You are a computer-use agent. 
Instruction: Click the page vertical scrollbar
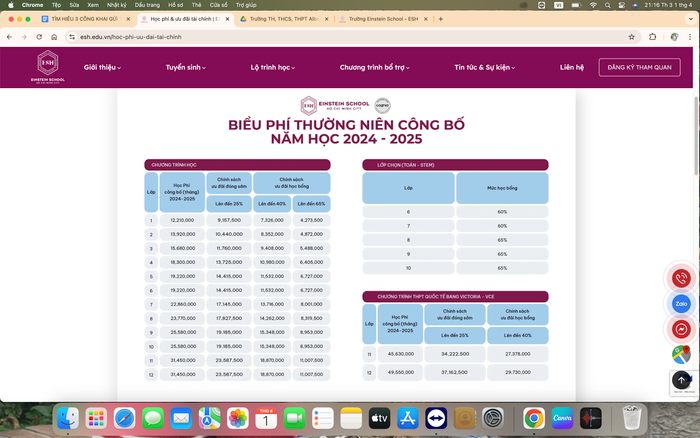[696, 136]
